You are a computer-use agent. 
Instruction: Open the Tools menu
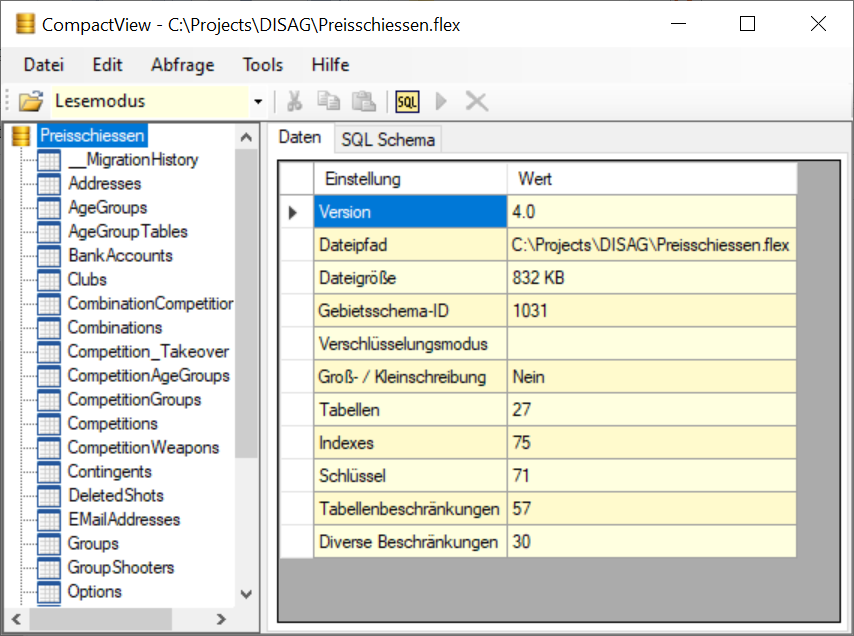(262, 65)
